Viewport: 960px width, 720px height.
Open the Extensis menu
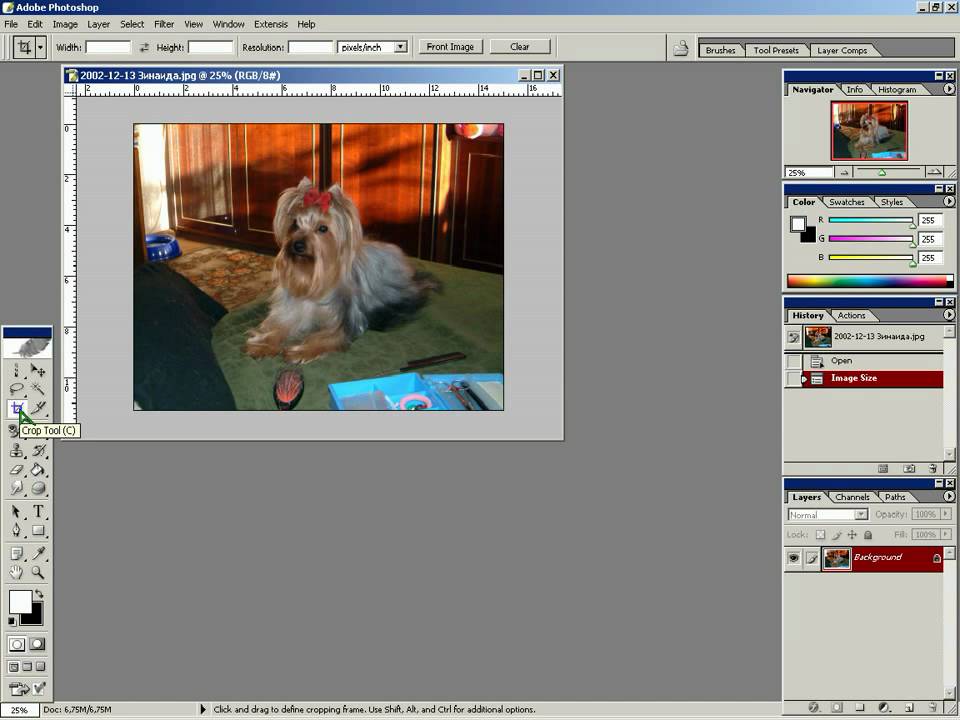click(x=271, y=24)
